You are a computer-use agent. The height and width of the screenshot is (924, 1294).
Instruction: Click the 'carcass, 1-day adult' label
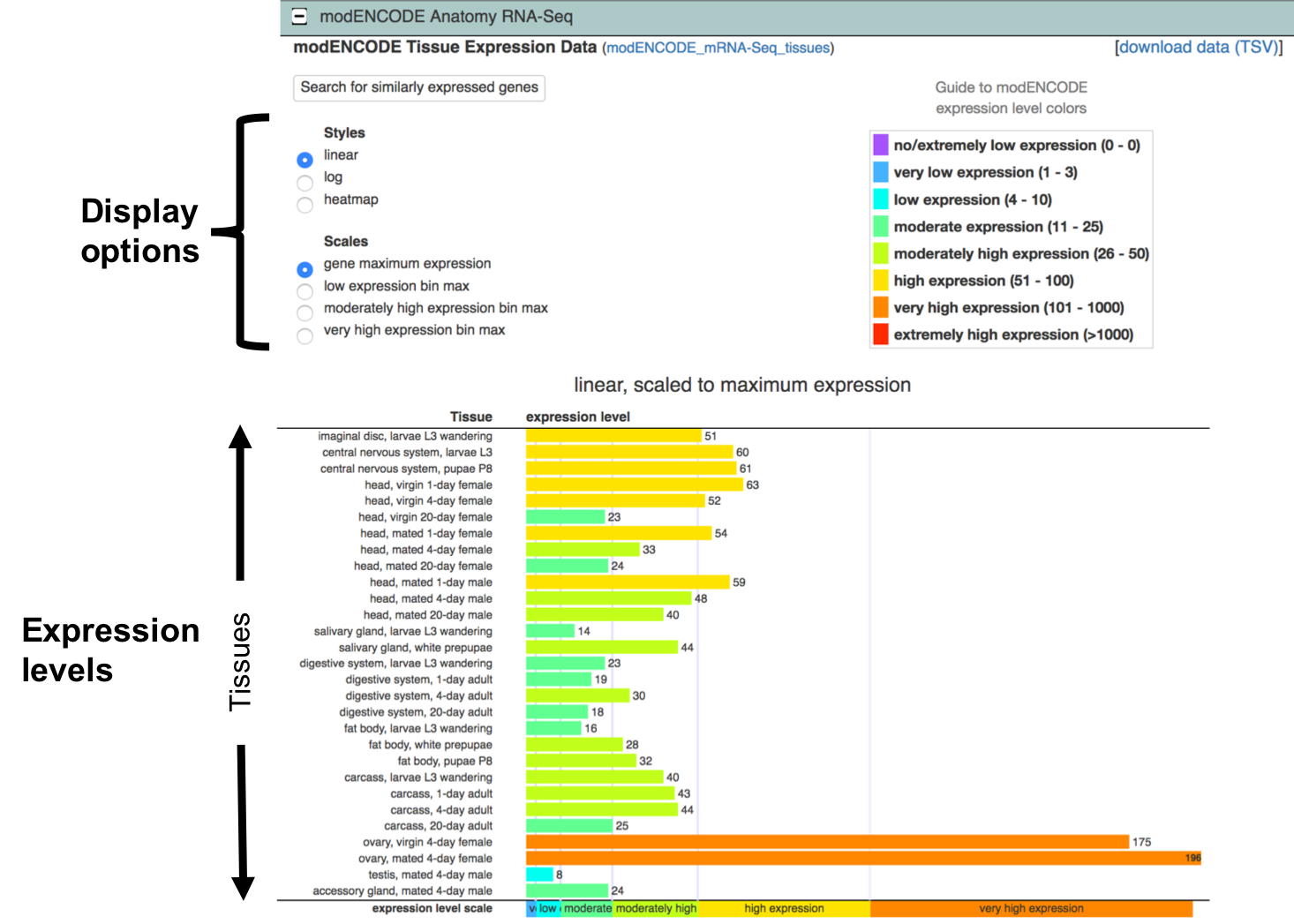441,793
